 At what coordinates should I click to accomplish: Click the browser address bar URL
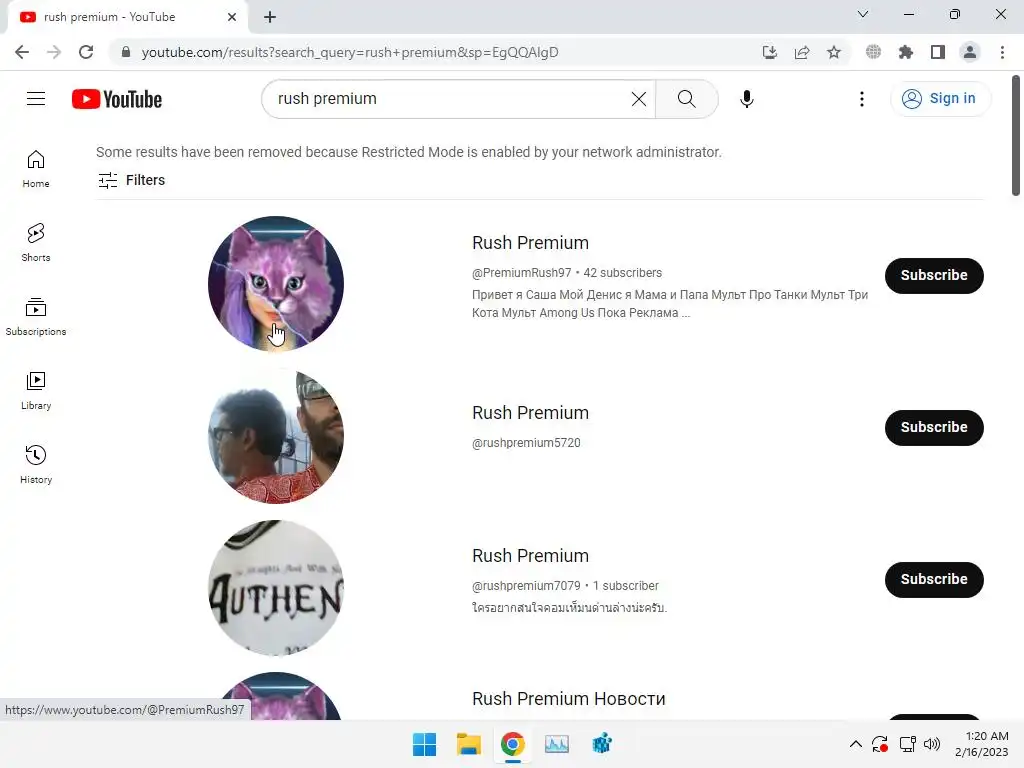point(350,52)
